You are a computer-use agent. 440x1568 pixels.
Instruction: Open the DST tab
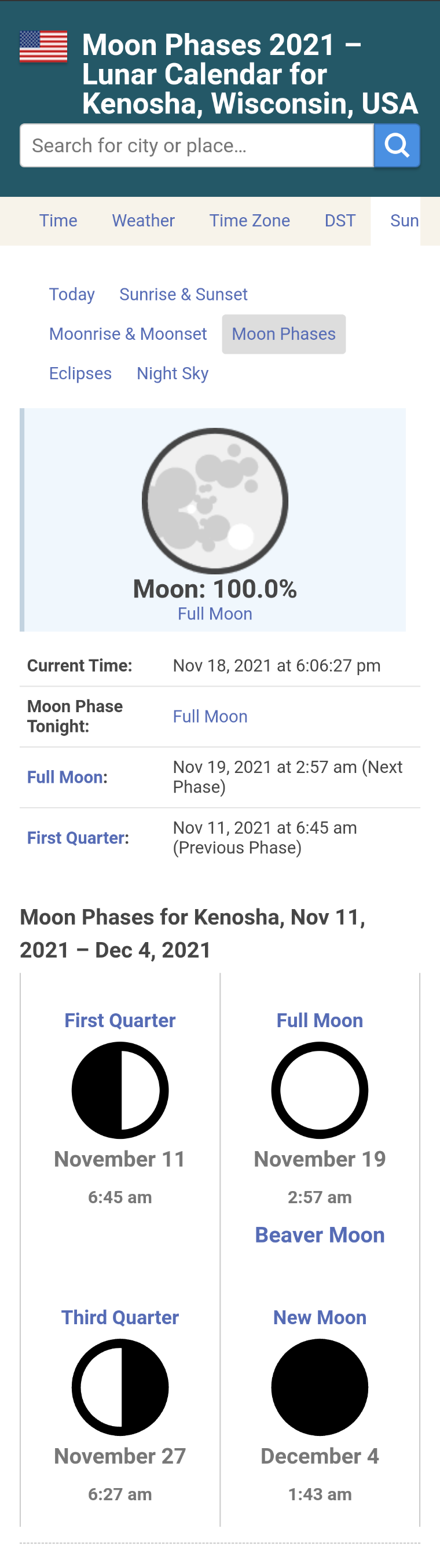340,221
